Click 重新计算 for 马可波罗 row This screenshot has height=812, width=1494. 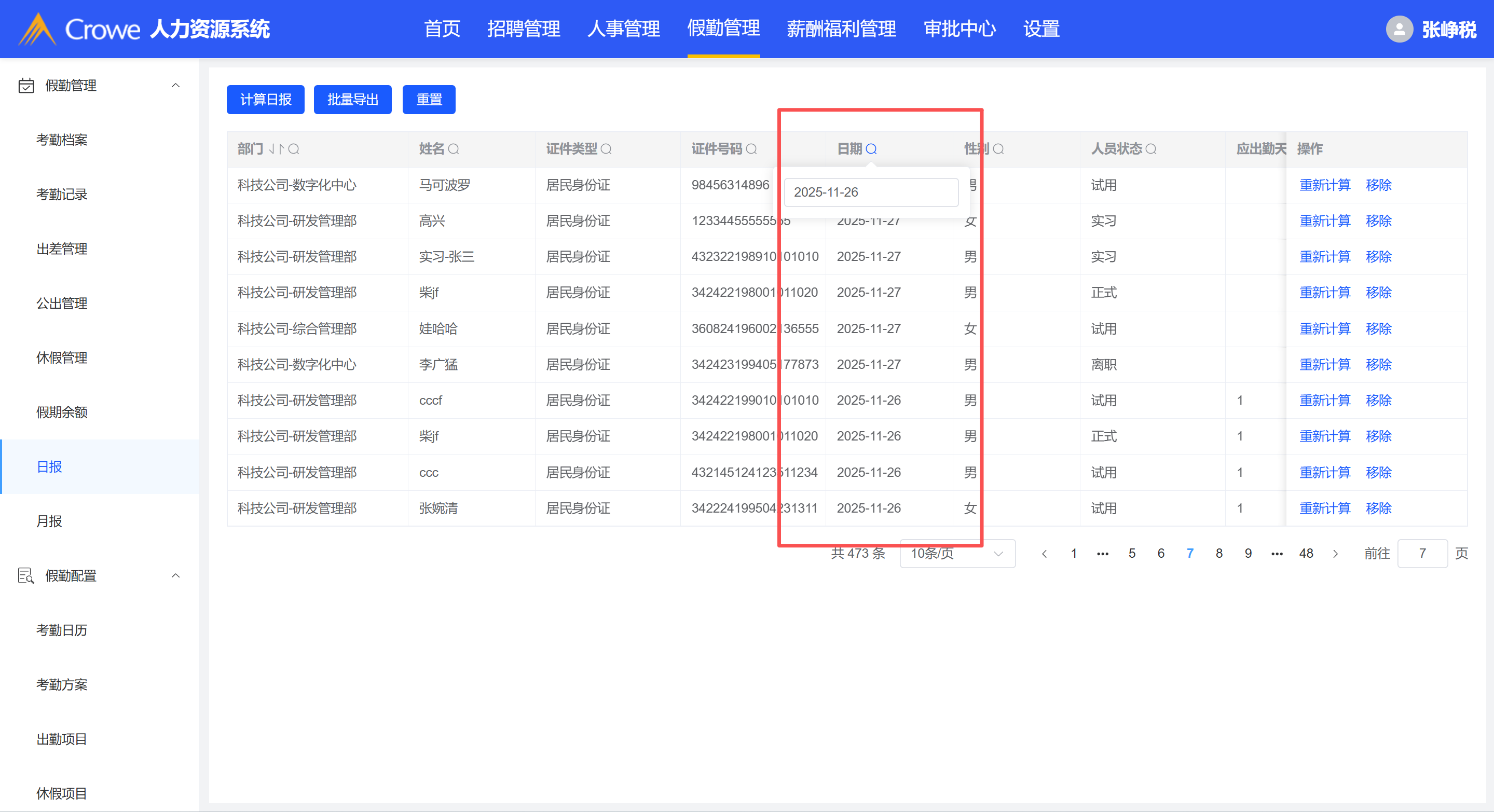[x=1325, y=185]
